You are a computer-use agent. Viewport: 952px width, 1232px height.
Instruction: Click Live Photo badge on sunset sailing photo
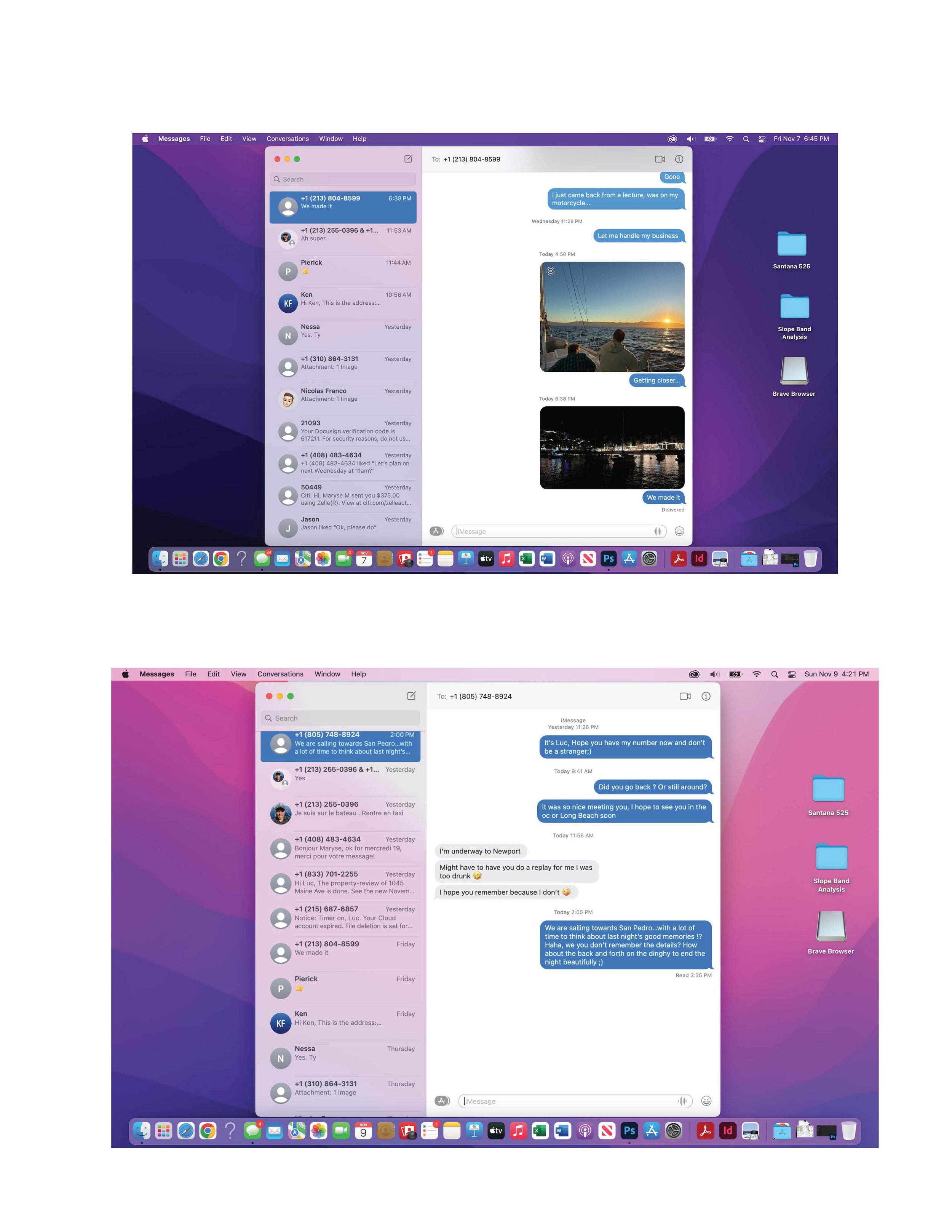click(550, 271)
